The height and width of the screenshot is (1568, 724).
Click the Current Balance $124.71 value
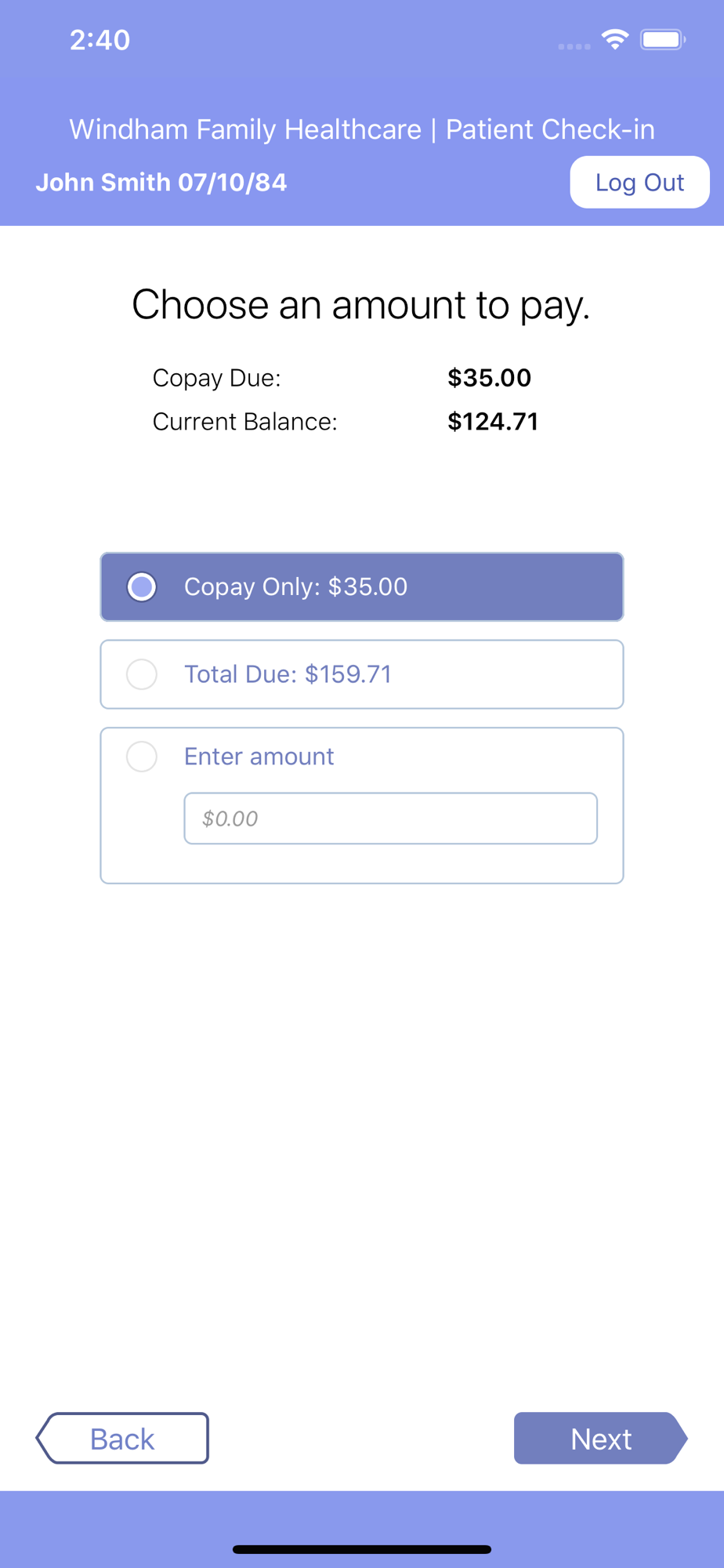493,422
